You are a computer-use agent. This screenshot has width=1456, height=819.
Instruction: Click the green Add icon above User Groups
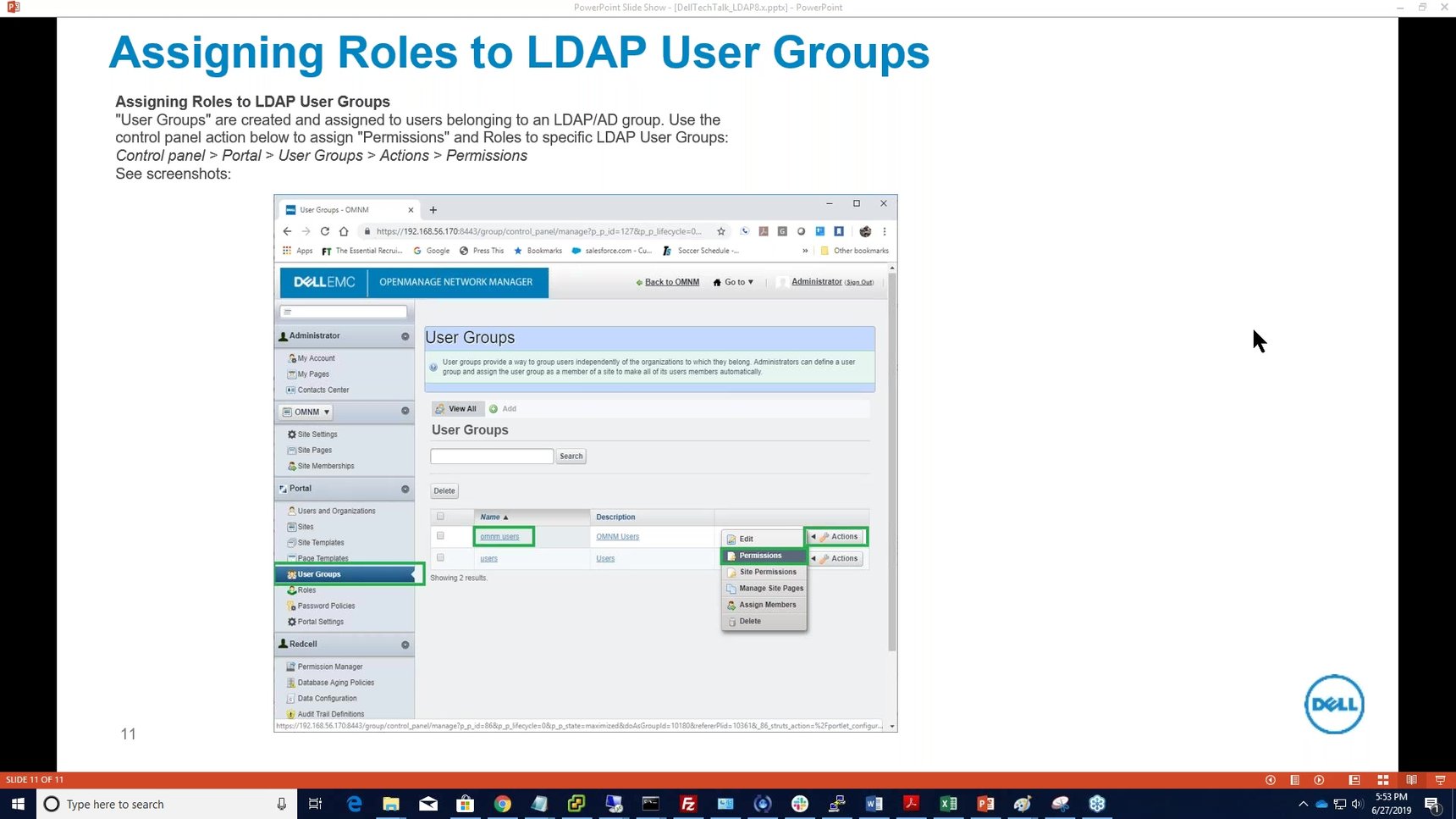[494, 408]
